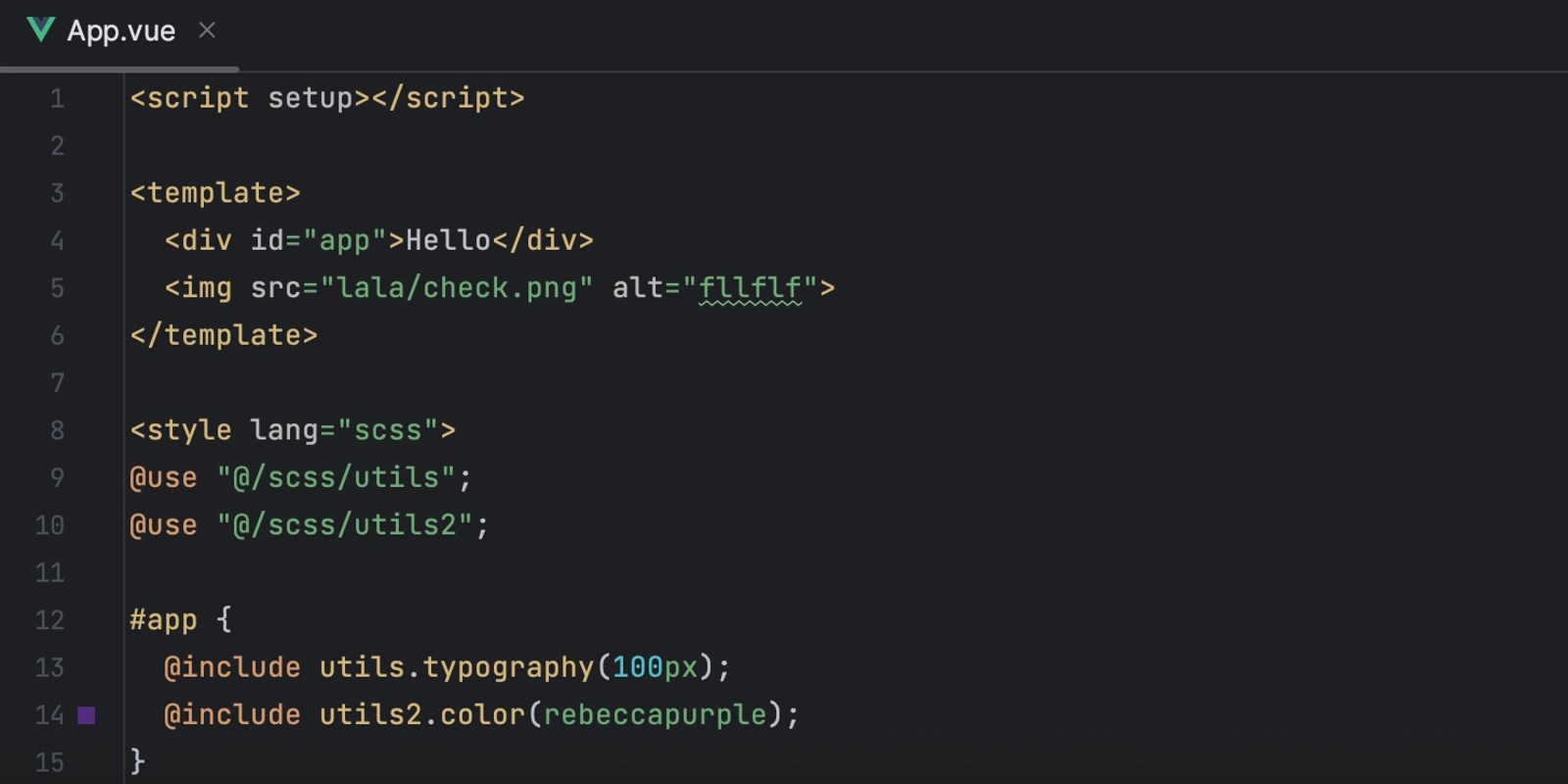Click the Hello text inside the div

coord(448,240)
